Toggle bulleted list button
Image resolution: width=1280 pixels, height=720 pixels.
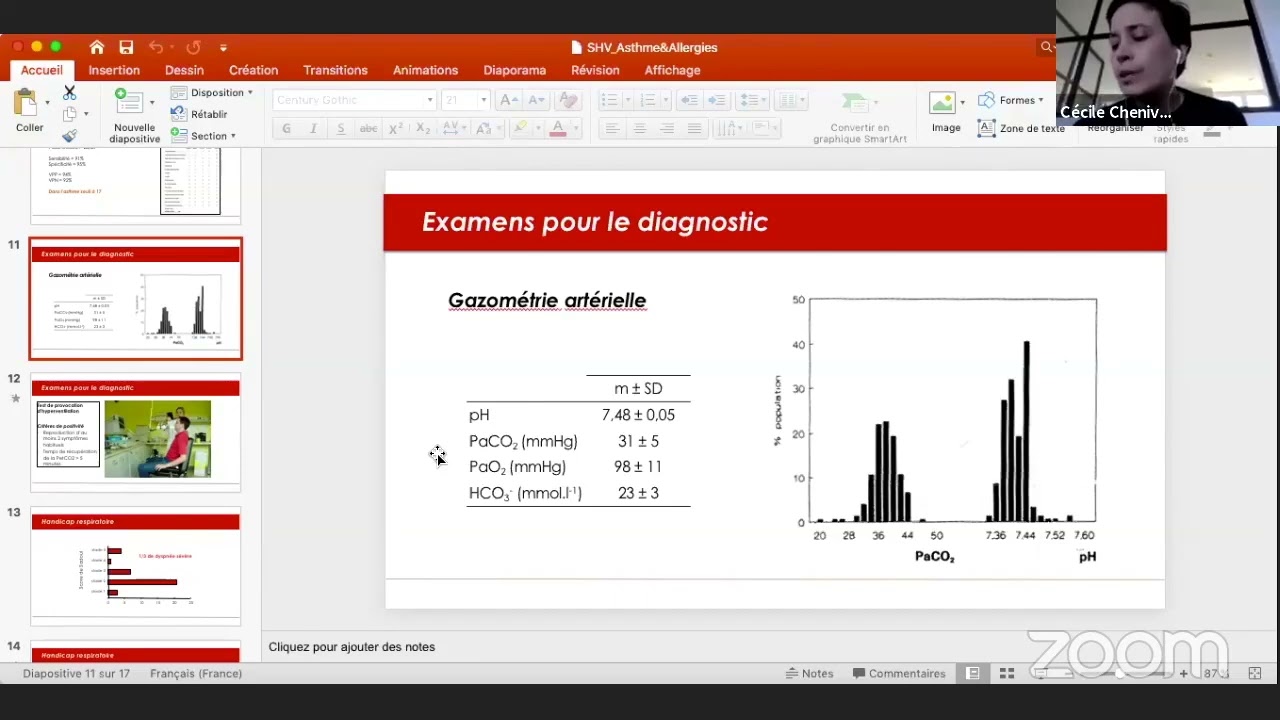pos(608,100)
